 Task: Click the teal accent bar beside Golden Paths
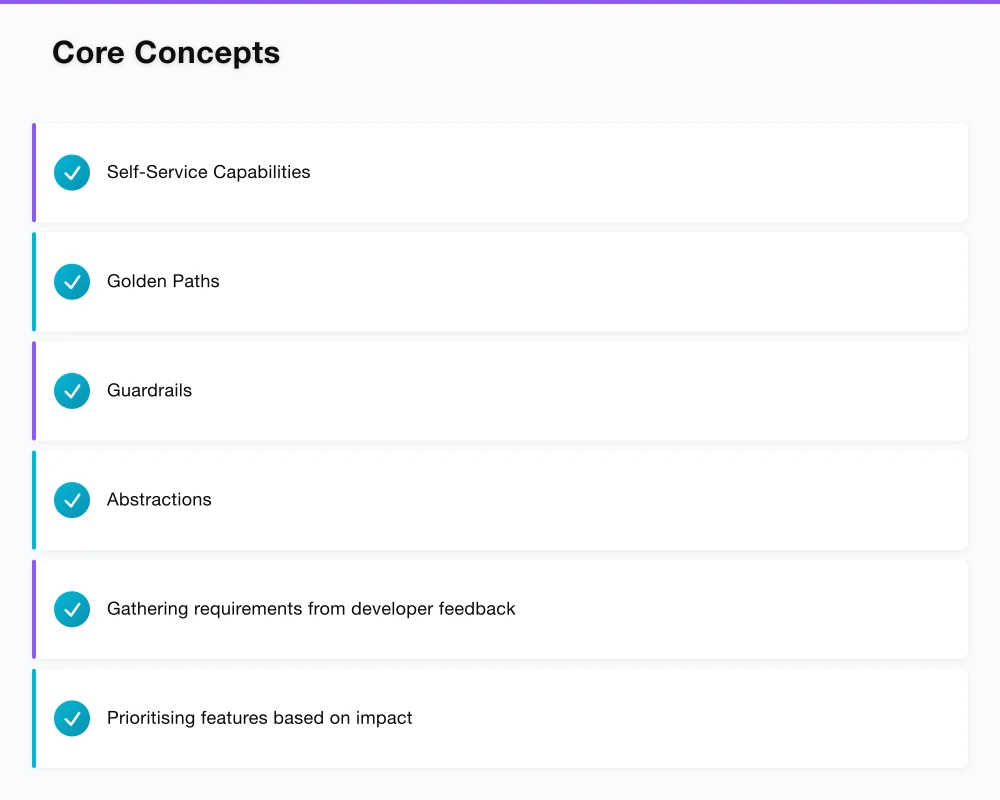[33, 281]
